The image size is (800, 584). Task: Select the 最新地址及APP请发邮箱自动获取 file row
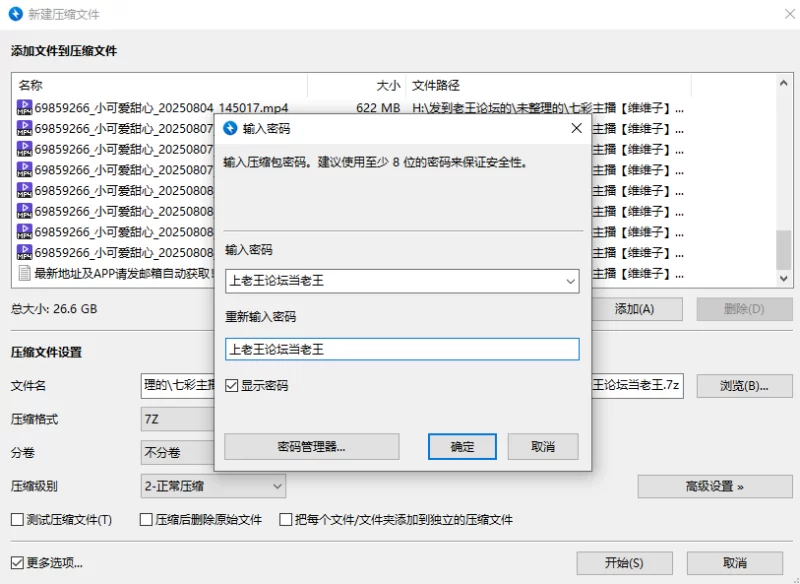coord(125,273)
